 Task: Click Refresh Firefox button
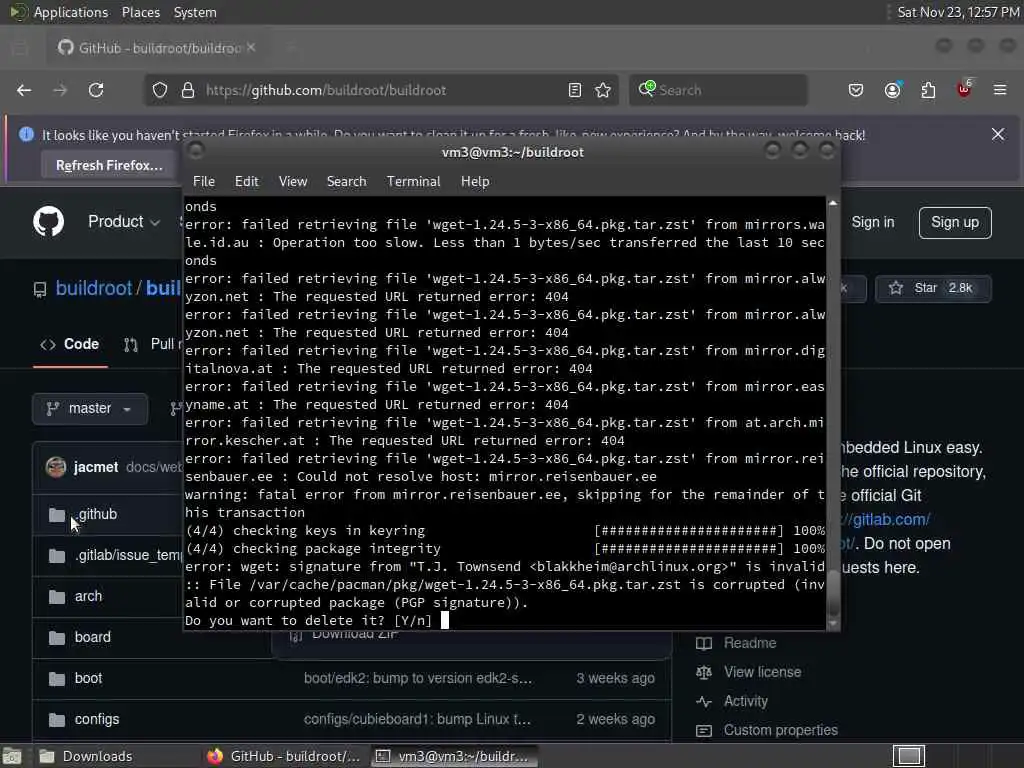pos(108,165)
